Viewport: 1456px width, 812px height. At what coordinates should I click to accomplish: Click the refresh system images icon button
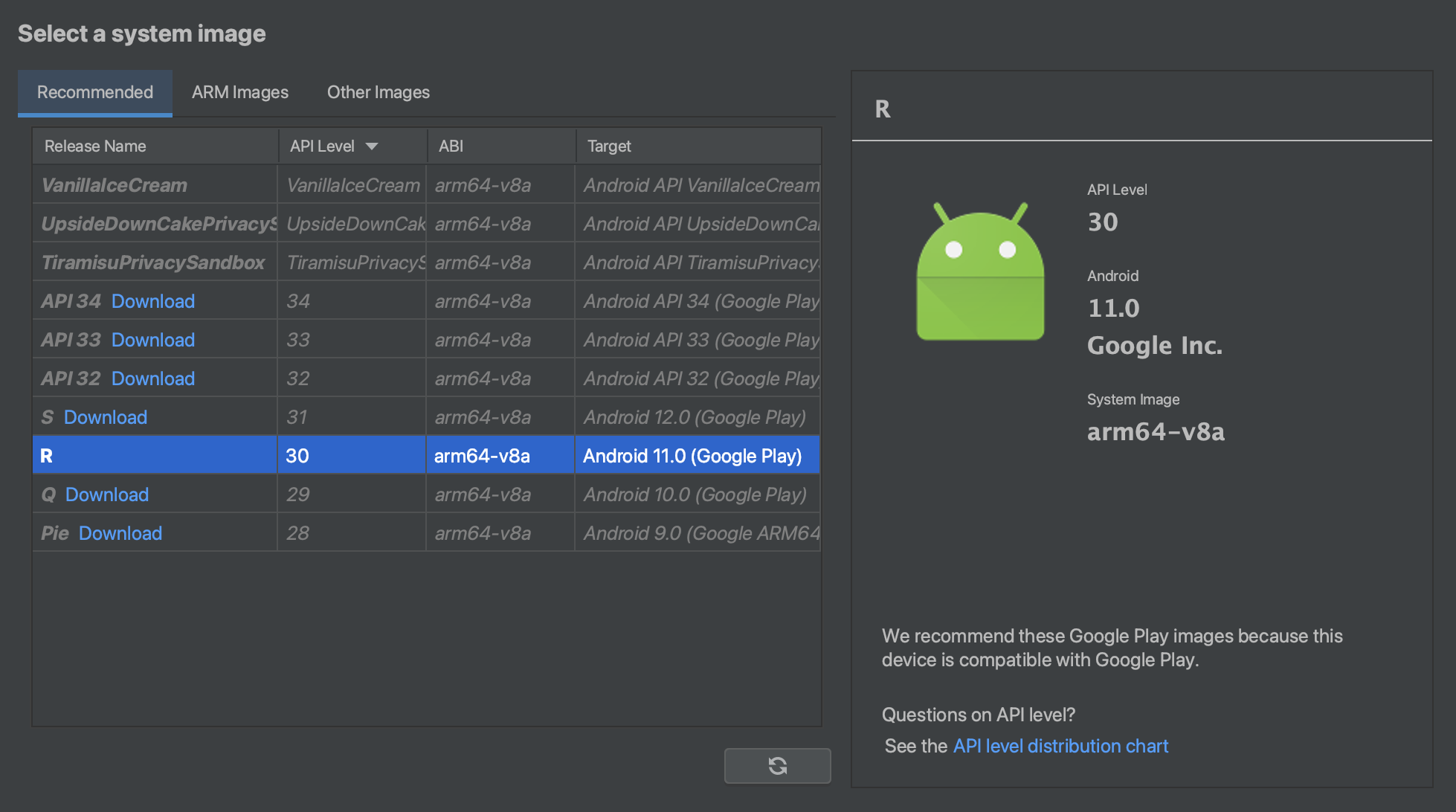click(777, 766)
